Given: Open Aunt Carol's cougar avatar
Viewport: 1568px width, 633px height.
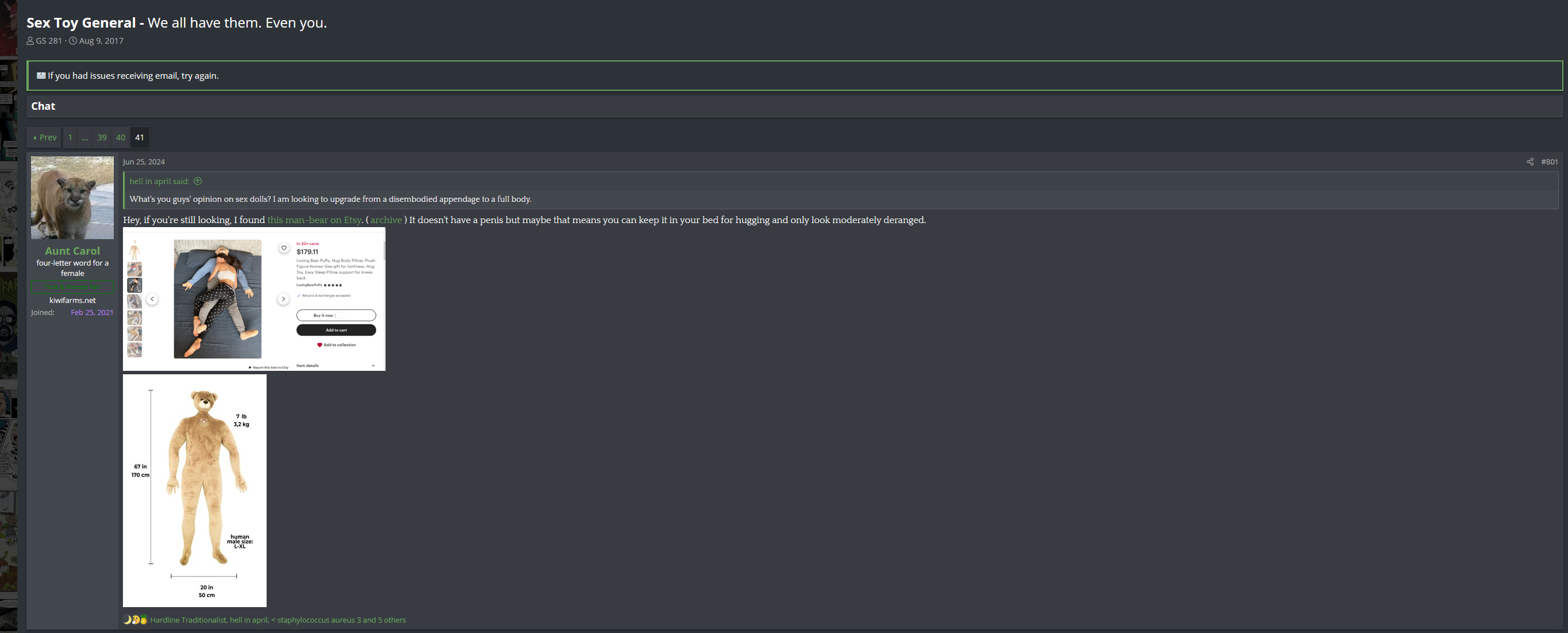Looking at the screenshot, I should 72,197.
